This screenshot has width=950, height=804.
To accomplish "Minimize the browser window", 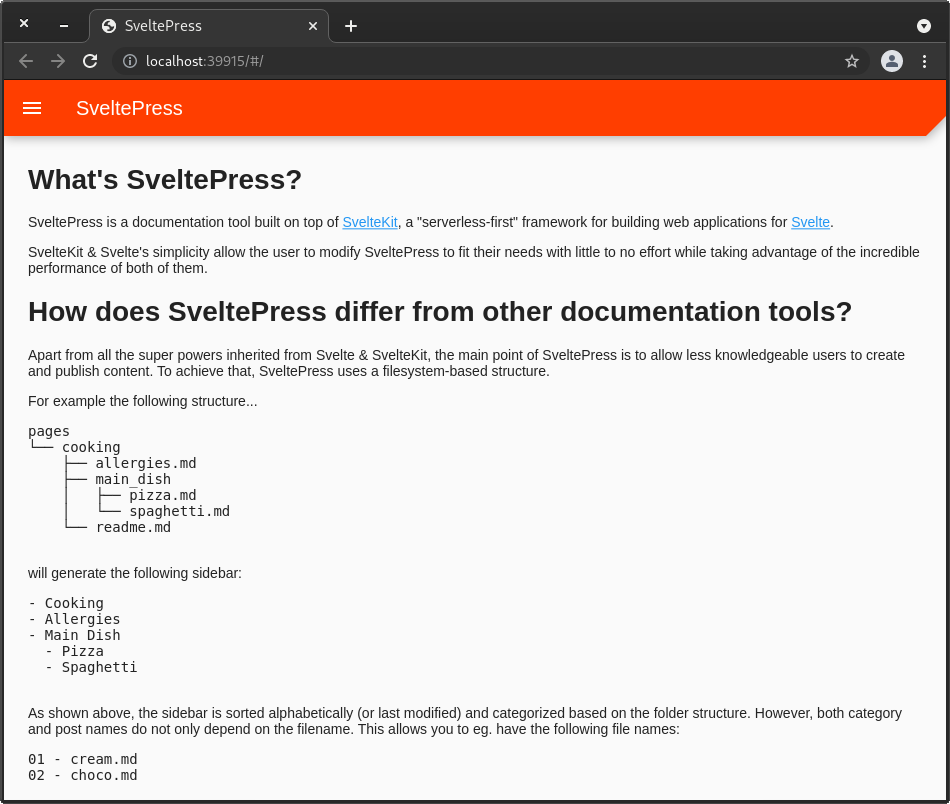I will (64, 26).
